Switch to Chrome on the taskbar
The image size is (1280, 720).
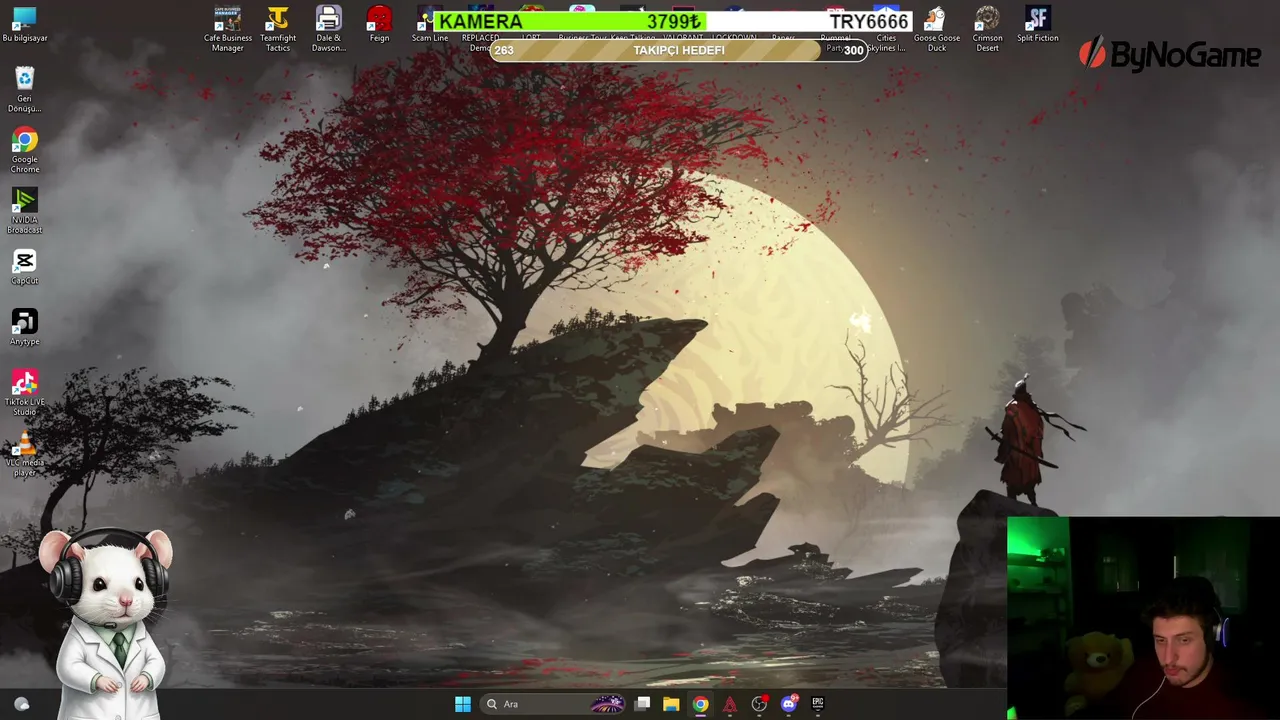click(700, 704)
